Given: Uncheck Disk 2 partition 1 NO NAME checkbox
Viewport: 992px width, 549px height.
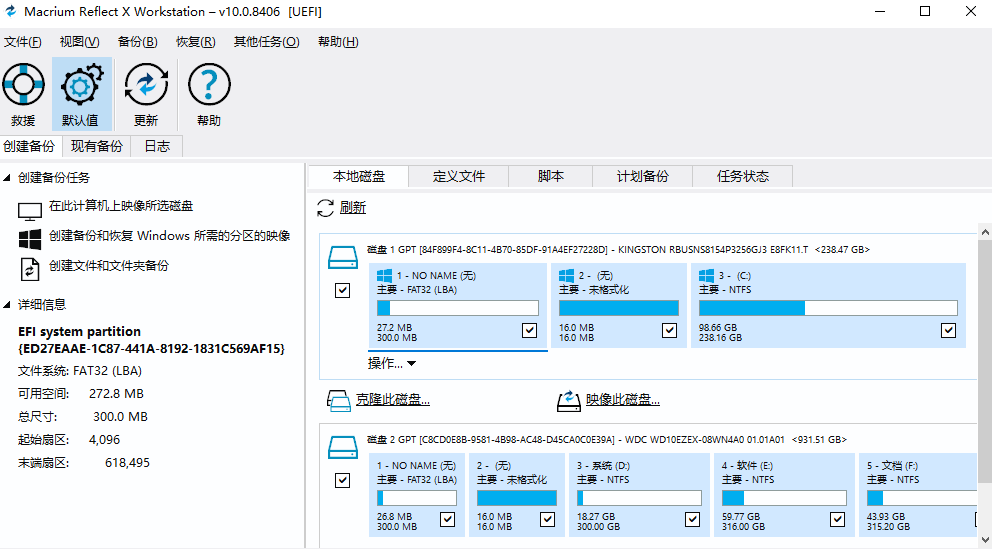Looking at the screenshot, I should pyautogui.click(x=447, y=519).
